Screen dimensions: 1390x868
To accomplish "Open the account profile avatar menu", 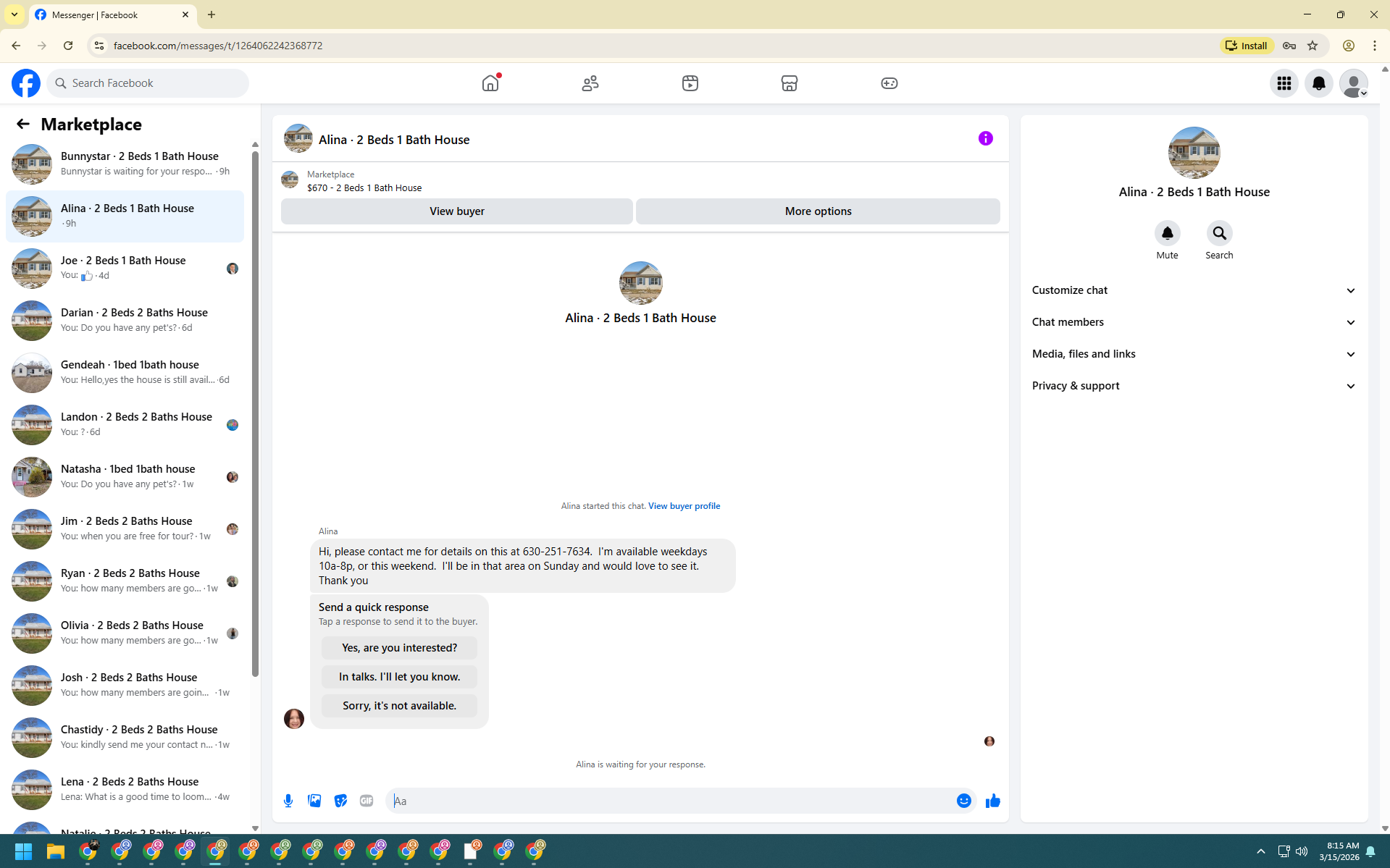I will 1354,83.
